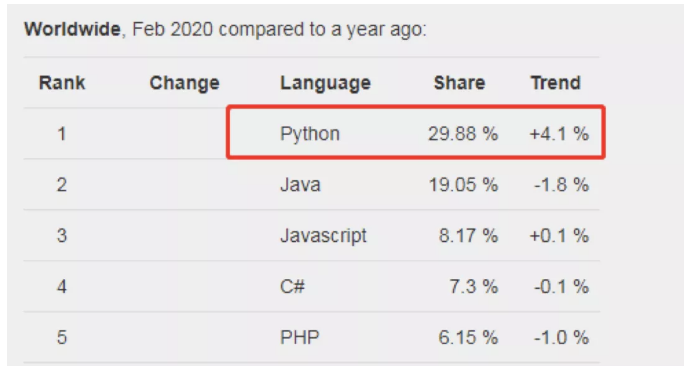This screenshot has height=375, width=693.
Task: Click Javascript's 8.17 % share value
Action: [x=468, y=235]
